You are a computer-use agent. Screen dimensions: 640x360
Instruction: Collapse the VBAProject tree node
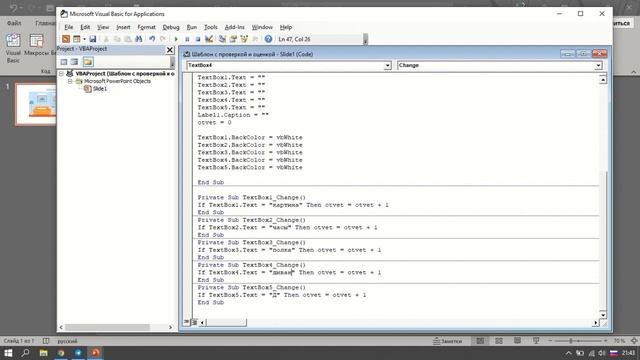(x=61, y=74)
